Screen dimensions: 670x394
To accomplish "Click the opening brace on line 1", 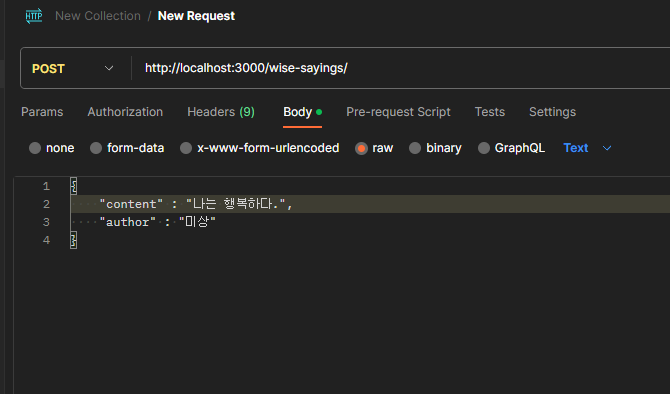I will click(x=73, y=186).
